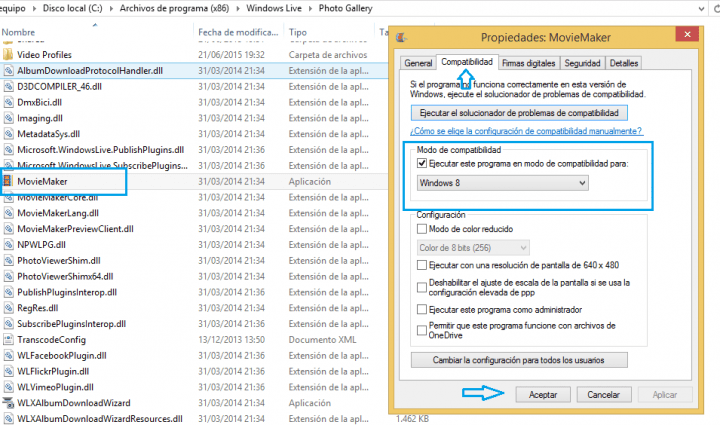
Task: Click the Imaging.dll file icon
Action: 8,118
